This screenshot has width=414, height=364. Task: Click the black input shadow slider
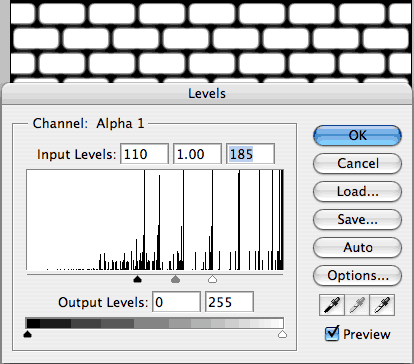pos(137,279)
